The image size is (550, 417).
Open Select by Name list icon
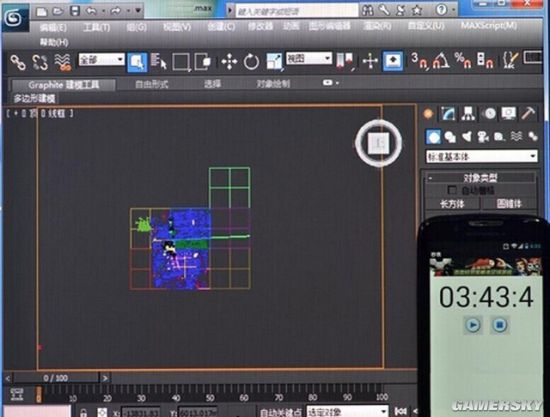[x=159, y=61]
